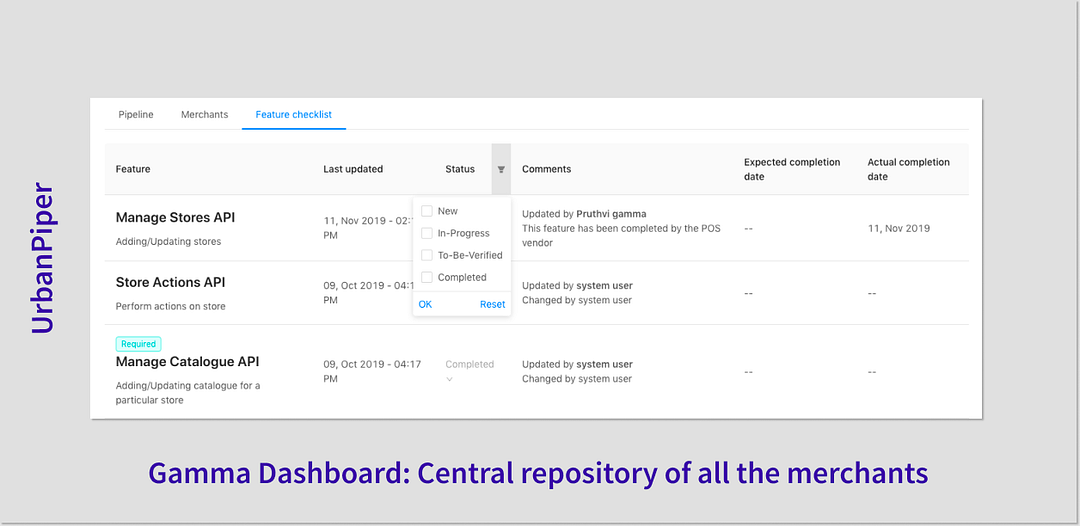Reset the status filter
Screen dimensions: 1080x526
coord(492,304)
